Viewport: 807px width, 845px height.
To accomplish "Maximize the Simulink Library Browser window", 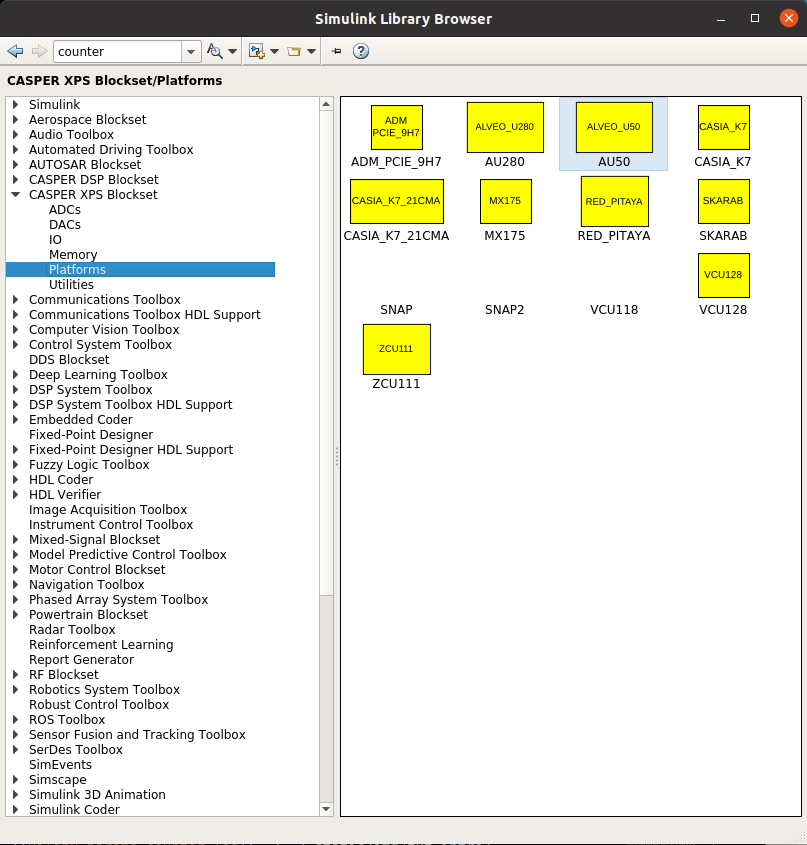I will [755, 18].
